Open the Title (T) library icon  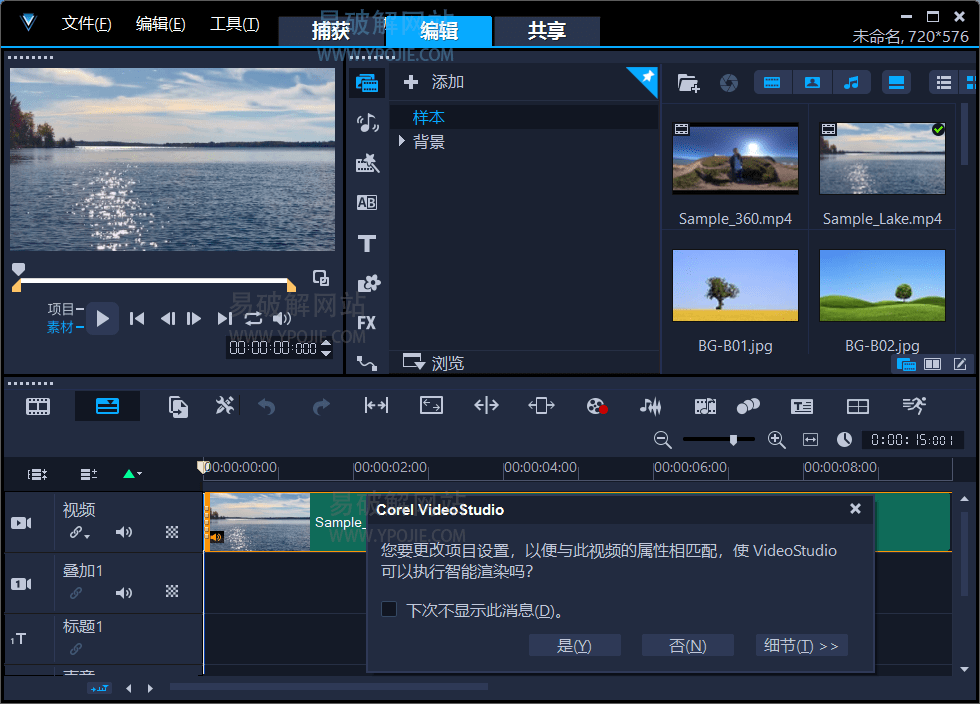pyautogui.click(x=367, y=243)
